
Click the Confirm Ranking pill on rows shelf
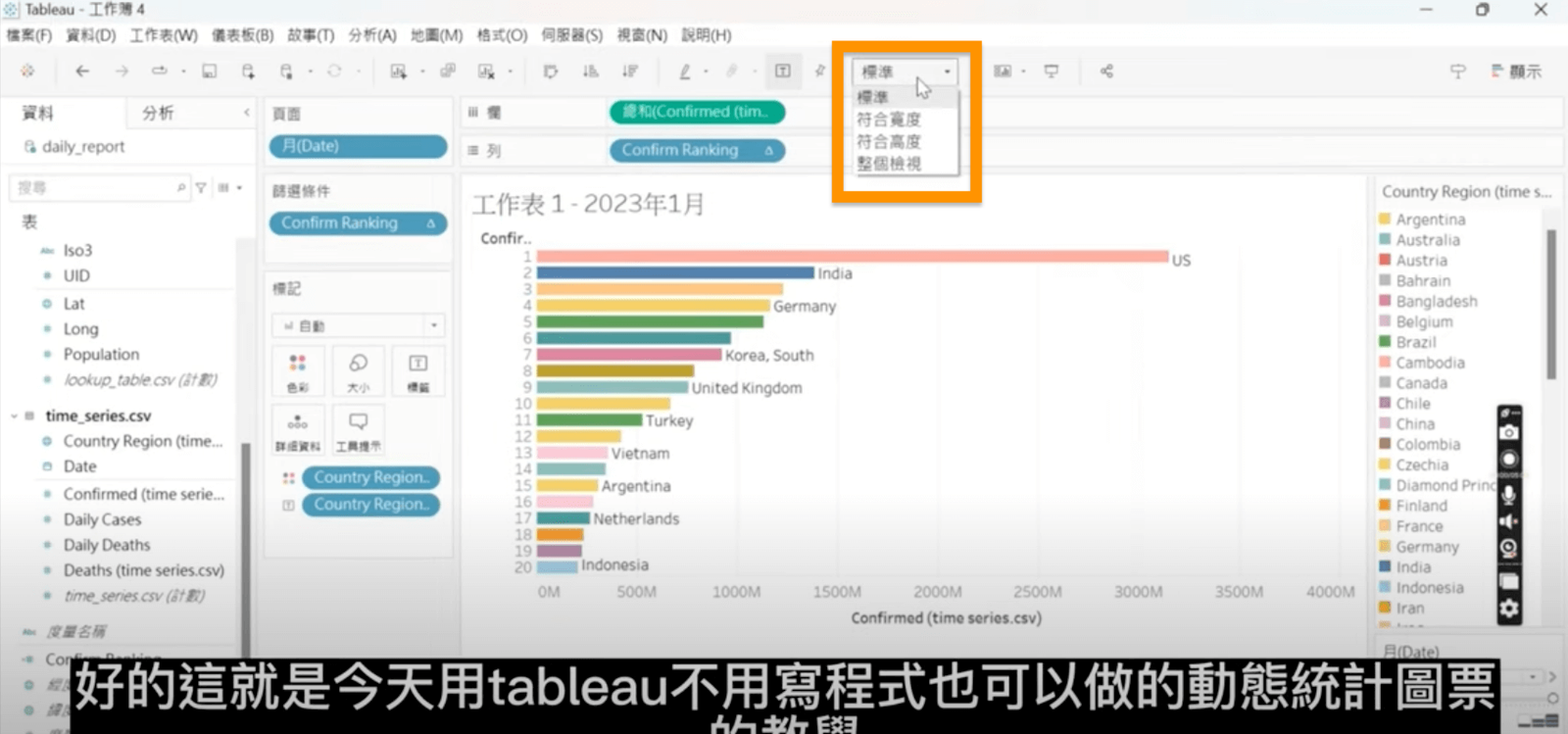point(697,150)
